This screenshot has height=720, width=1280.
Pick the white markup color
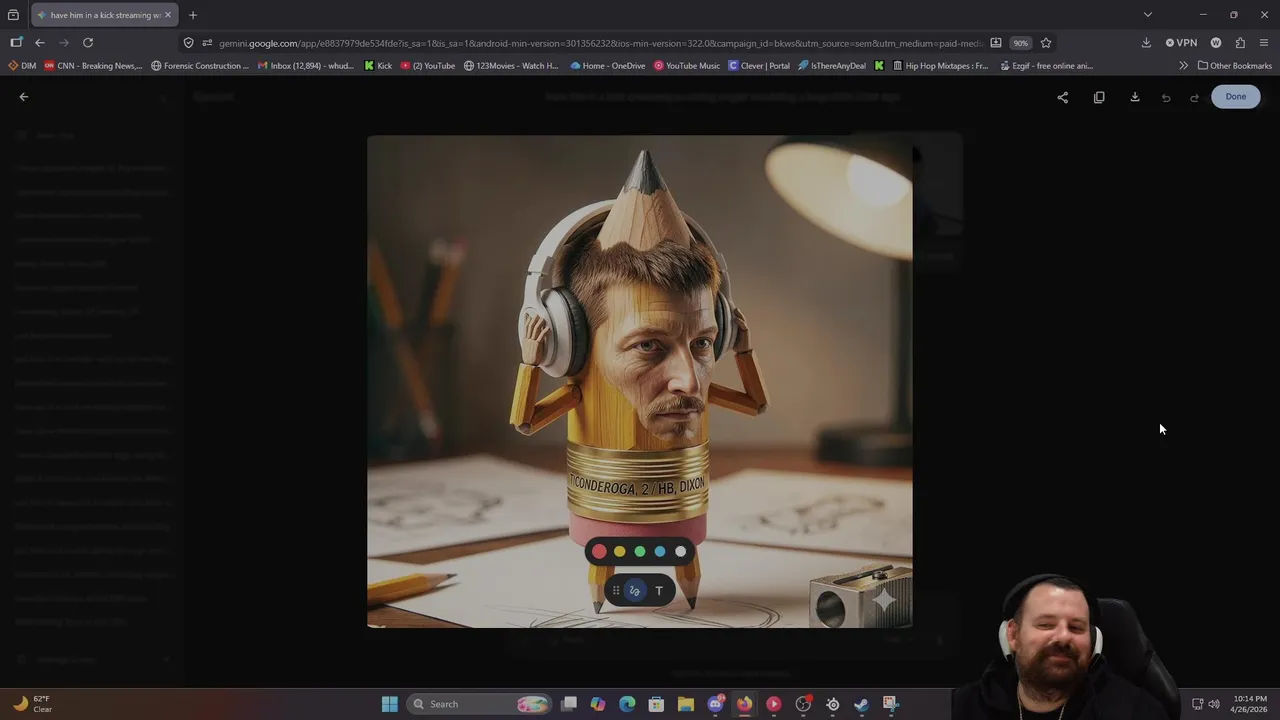(681, 551)
